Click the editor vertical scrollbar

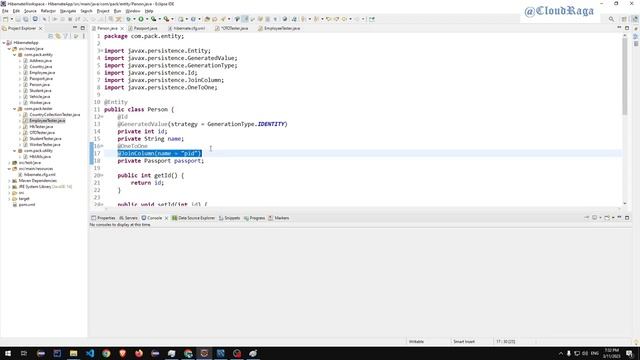624,76
